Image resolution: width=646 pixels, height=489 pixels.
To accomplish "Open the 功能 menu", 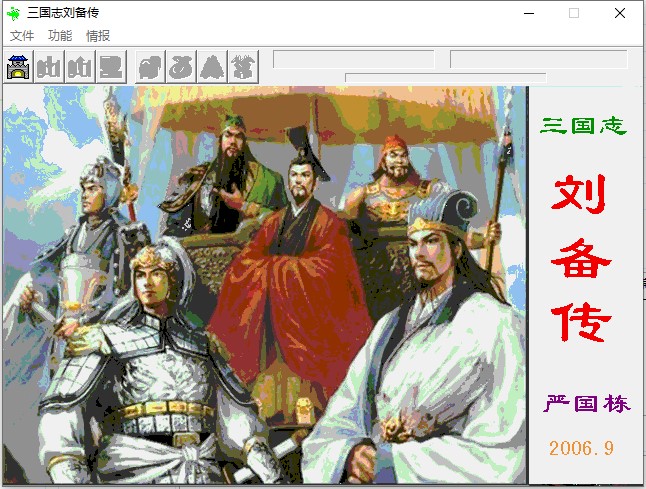I will click(60, 36).
